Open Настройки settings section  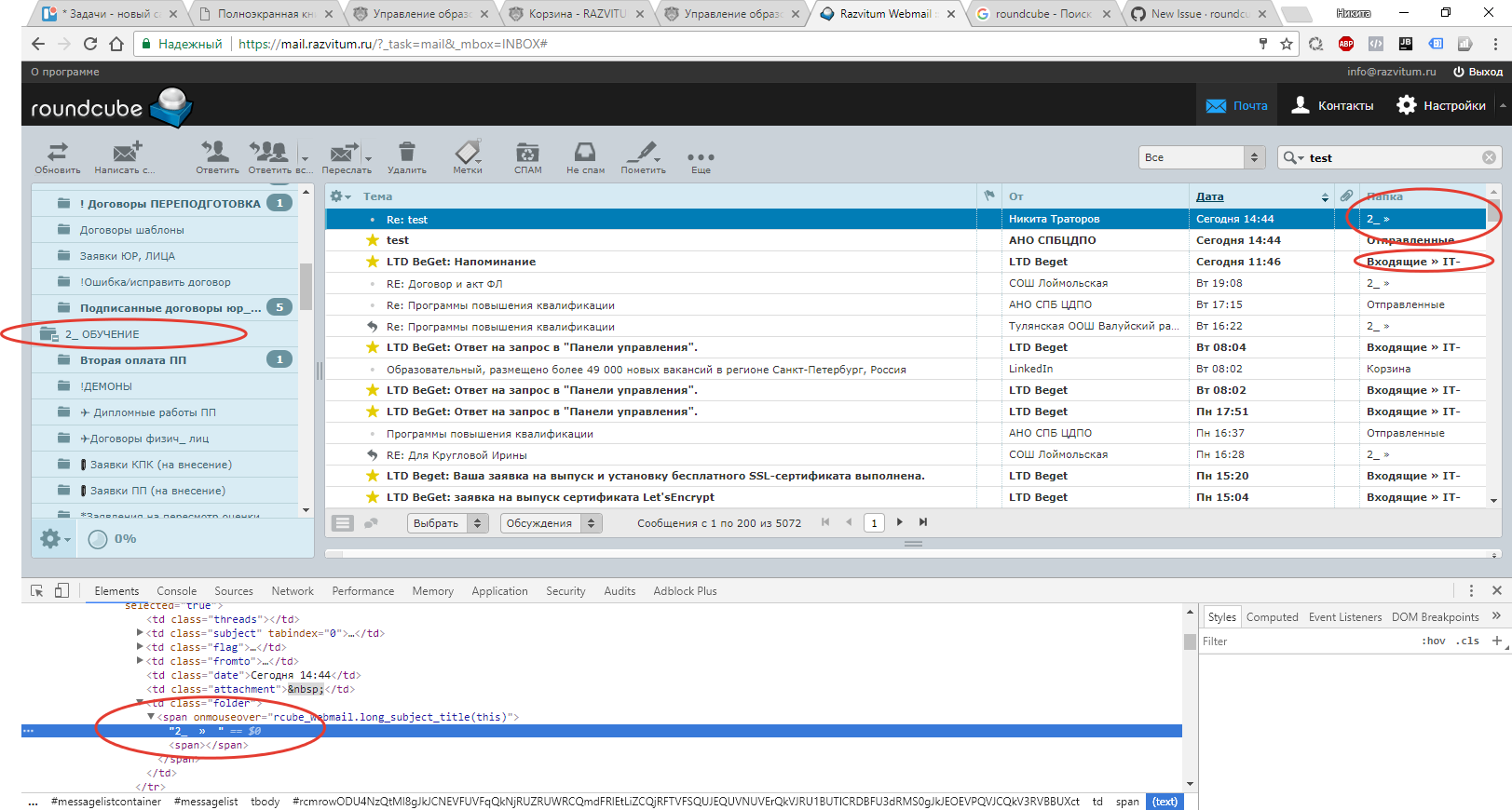pos(1441,105)
